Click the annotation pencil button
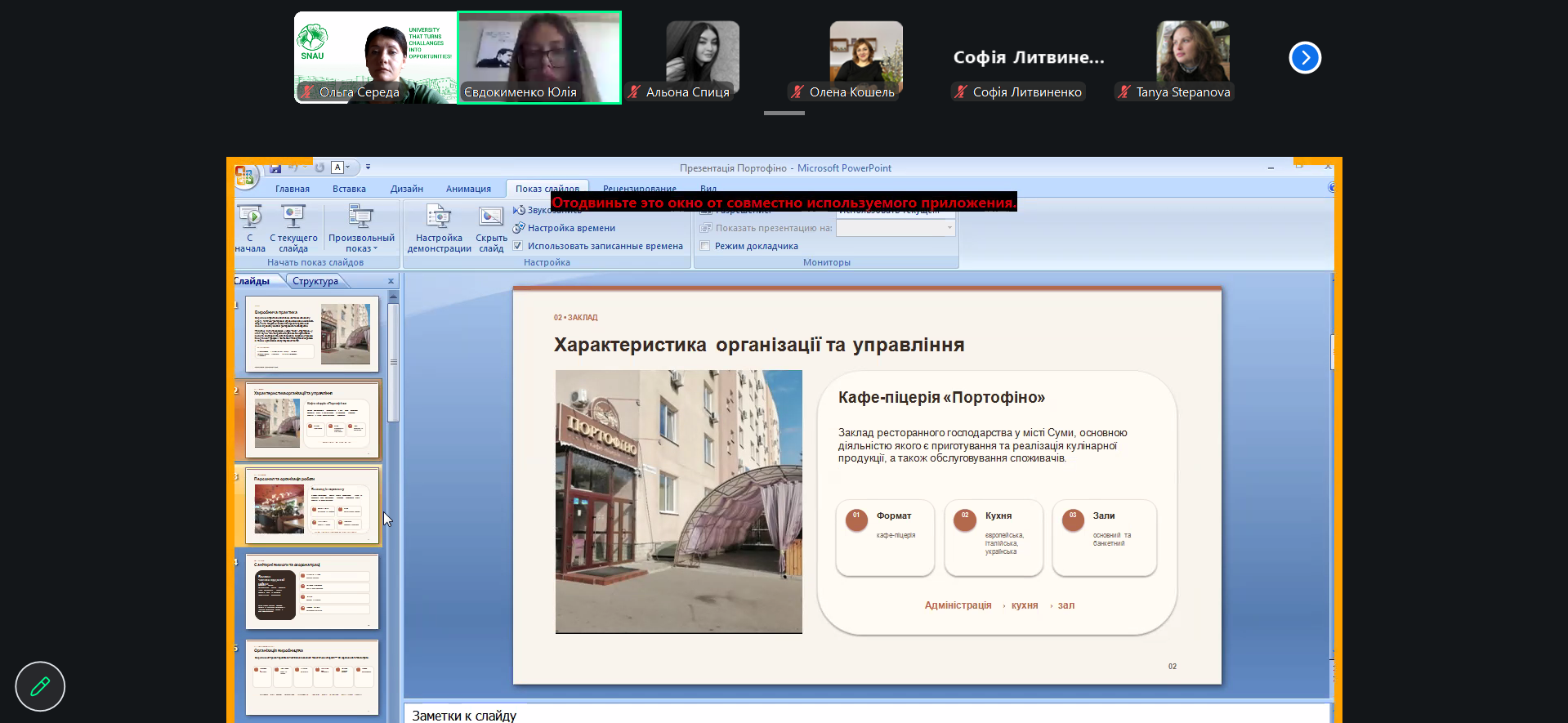Image resolution: width=1568 pixels, height=723 pixels. [x=40, y=686]
